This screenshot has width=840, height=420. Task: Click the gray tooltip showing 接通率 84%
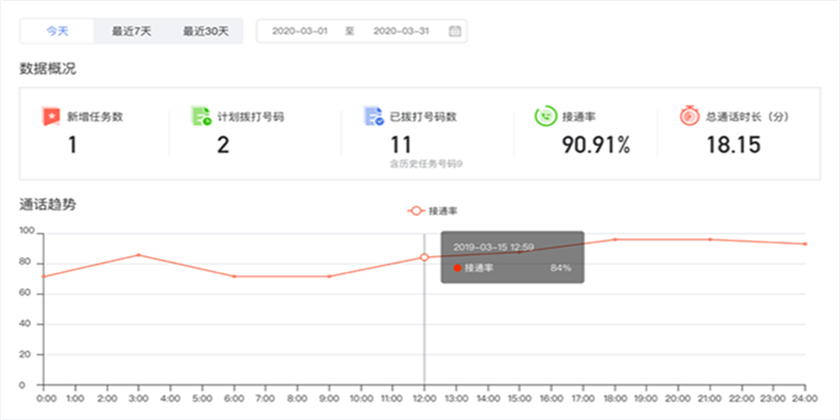(x=511, y=258)
